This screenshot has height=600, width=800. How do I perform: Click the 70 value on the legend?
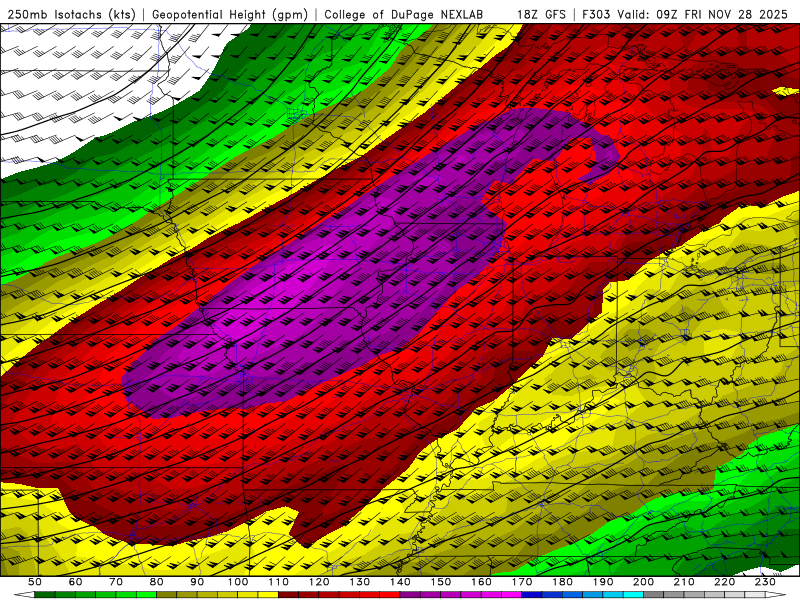[116, 582]
